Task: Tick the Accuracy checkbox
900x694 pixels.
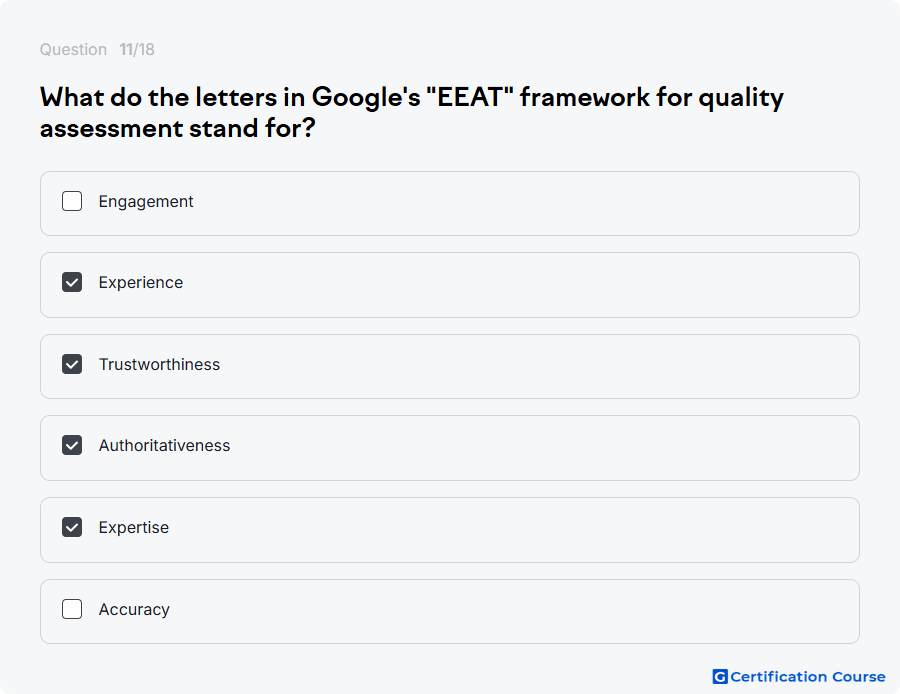Action: pyautogui.click(x=72, y=609)
